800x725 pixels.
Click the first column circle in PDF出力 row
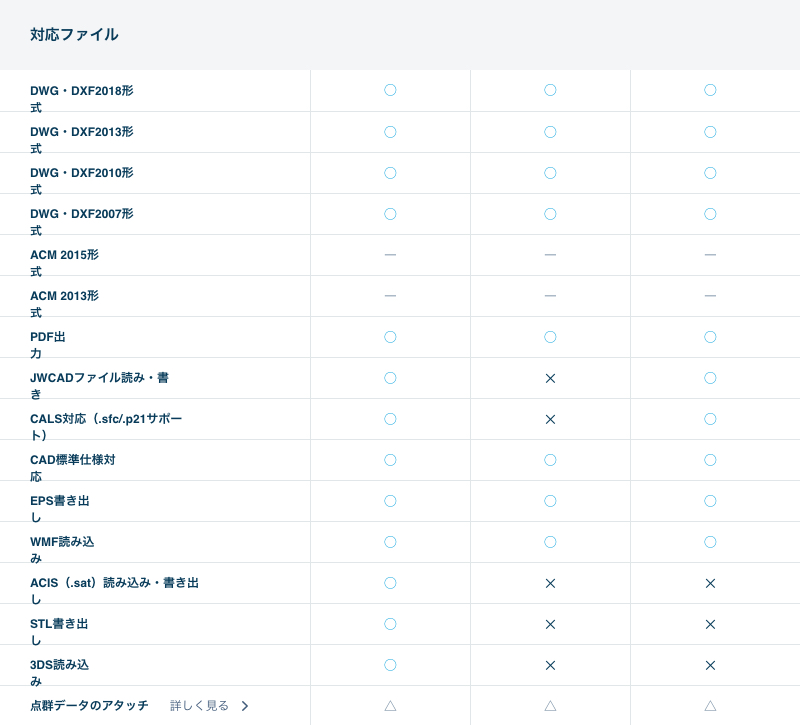pyautogui.click(x=390, y=337)
